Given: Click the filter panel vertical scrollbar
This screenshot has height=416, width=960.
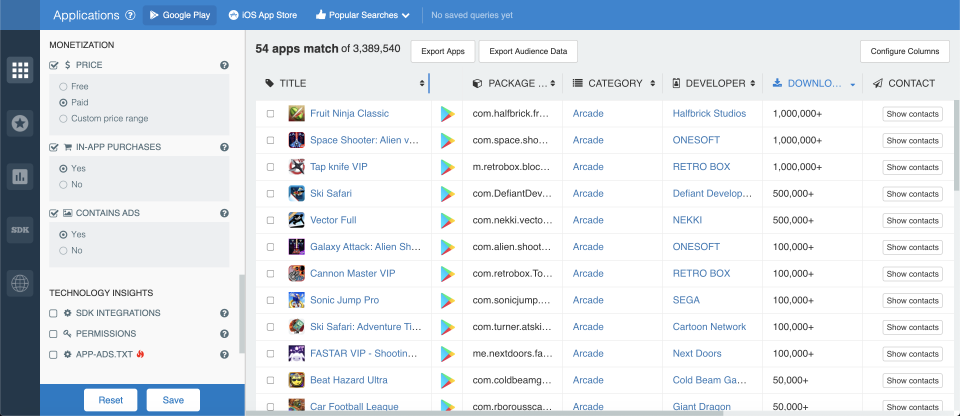Looking at the screenshot, I should click(x=242, y=314).
